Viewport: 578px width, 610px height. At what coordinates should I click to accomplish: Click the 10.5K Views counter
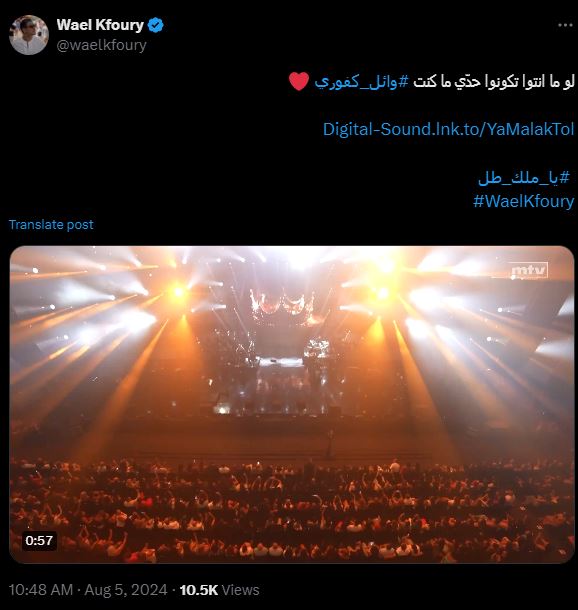point(219,590)
